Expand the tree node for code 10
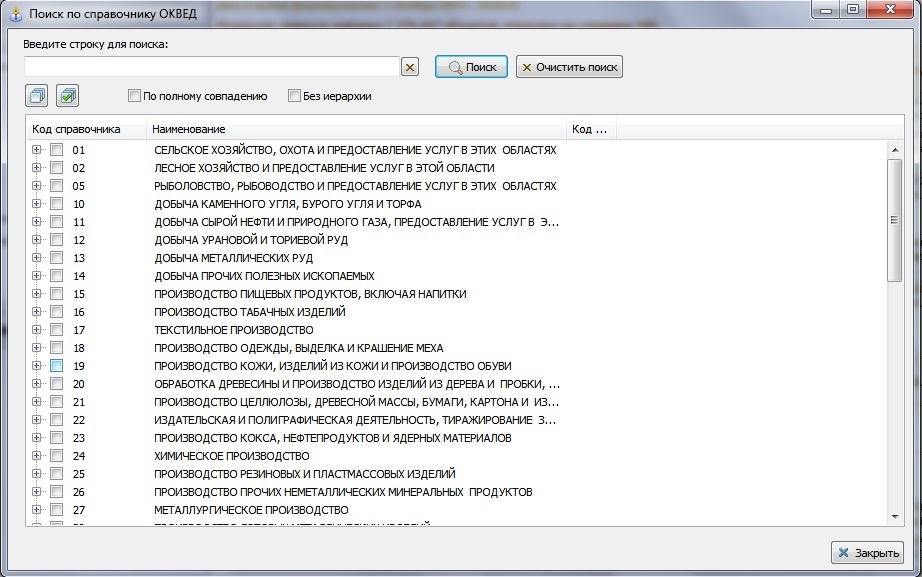The height and width of the screenshot is (577, 922). point(37,204)
